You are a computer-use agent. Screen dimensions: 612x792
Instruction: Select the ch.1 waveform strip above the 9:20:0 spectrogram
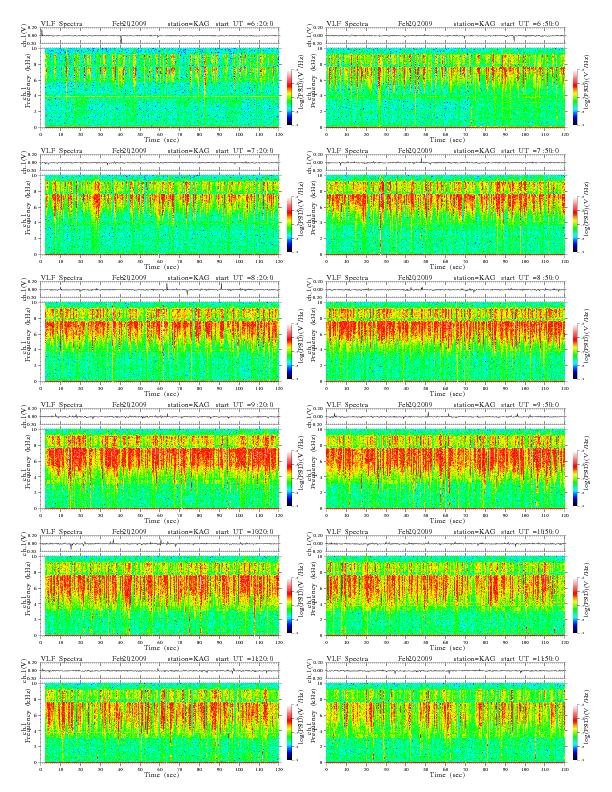pos(160,417)
